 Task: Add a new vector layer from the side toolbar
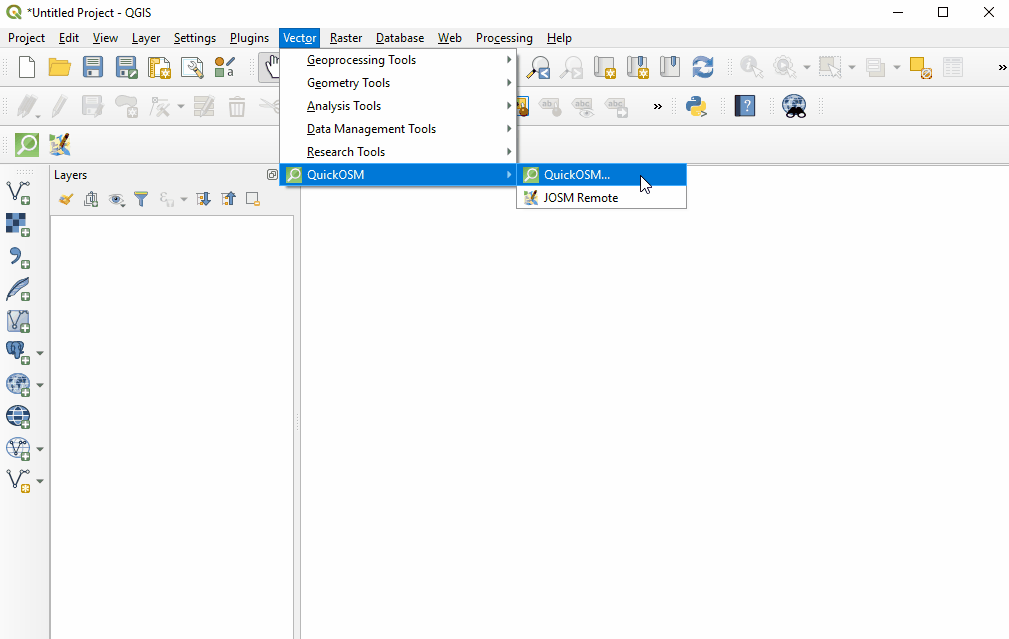[x=18, y=193]
